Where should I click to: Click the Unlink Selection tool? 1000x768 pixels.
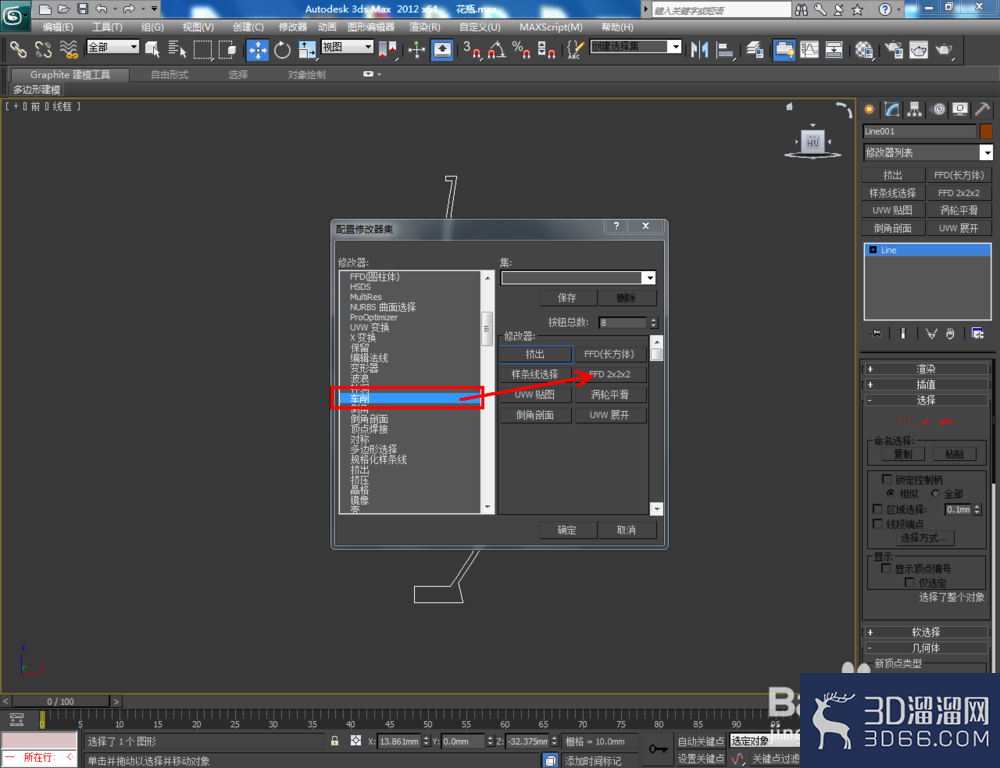coord(43,49)
